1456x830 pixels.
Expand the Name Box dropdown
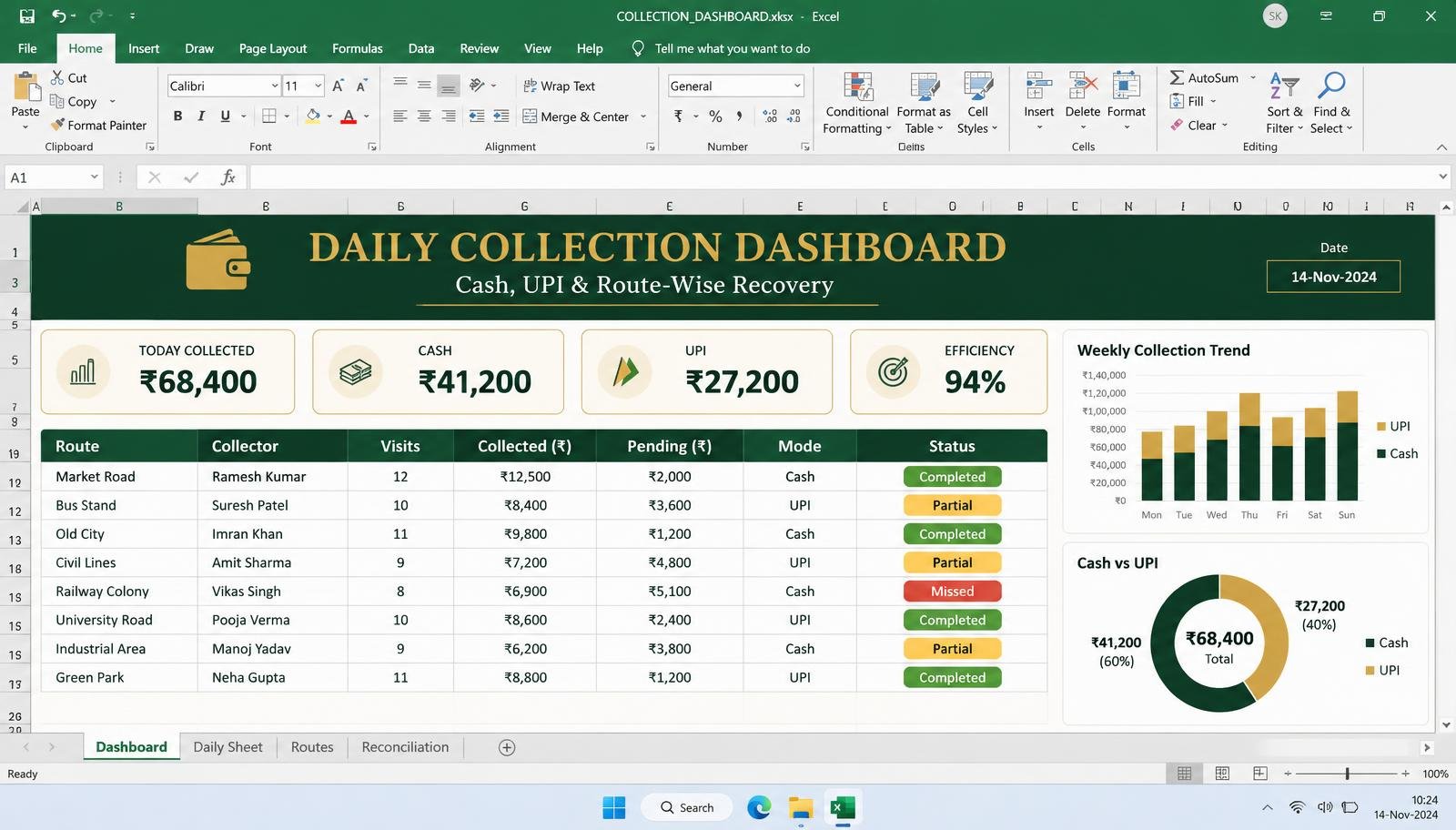94,177
